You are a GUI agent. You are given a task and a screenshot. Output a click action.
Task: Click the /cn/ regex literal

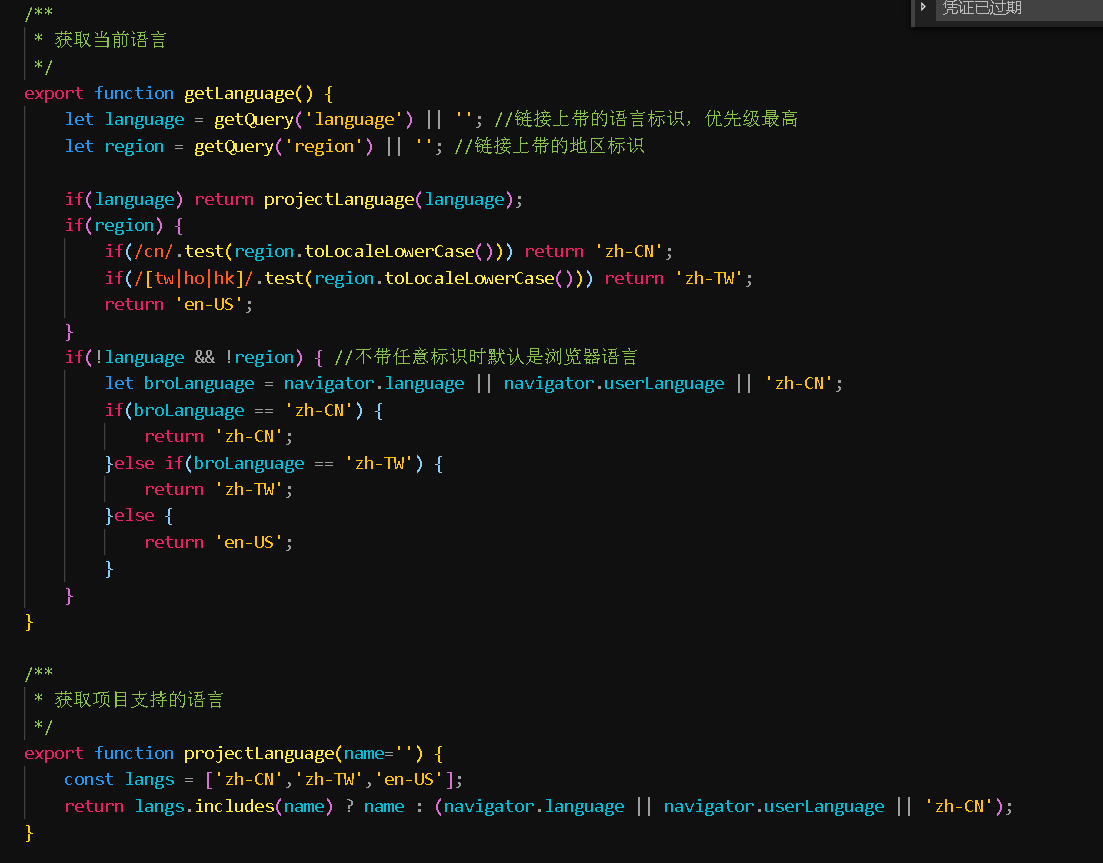click(153, 252)
